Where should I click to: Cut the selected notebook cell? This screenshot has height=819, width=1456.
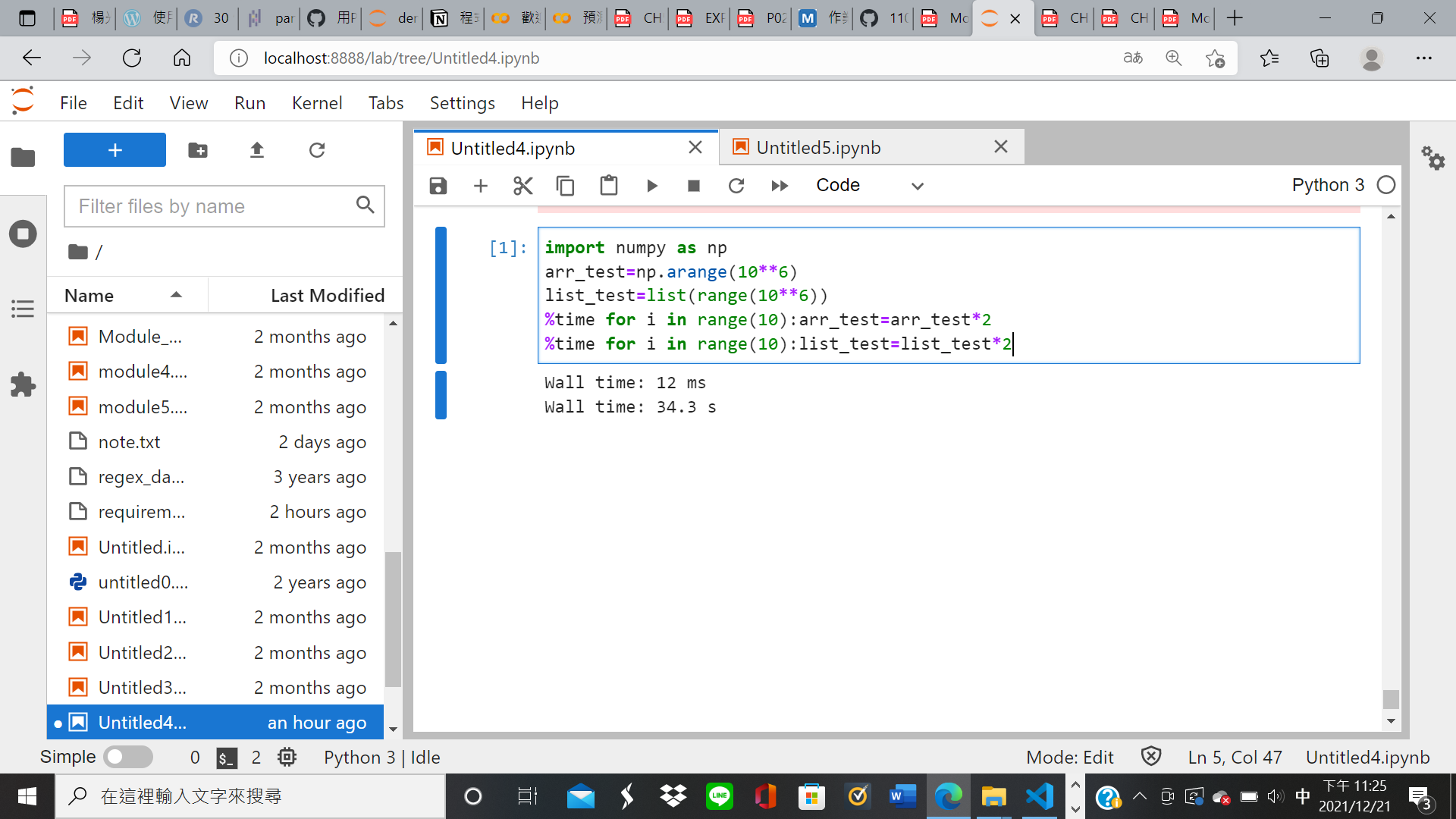pyautogui.click(x=522, y=185)
